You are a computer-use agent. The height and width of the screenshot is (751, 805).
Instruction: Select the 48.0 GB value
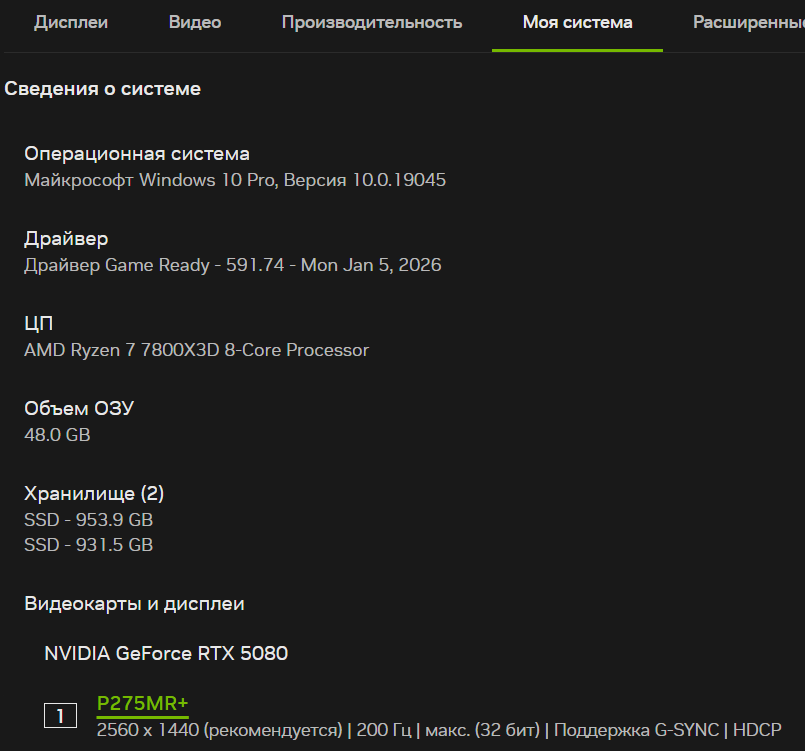[57, 435]
